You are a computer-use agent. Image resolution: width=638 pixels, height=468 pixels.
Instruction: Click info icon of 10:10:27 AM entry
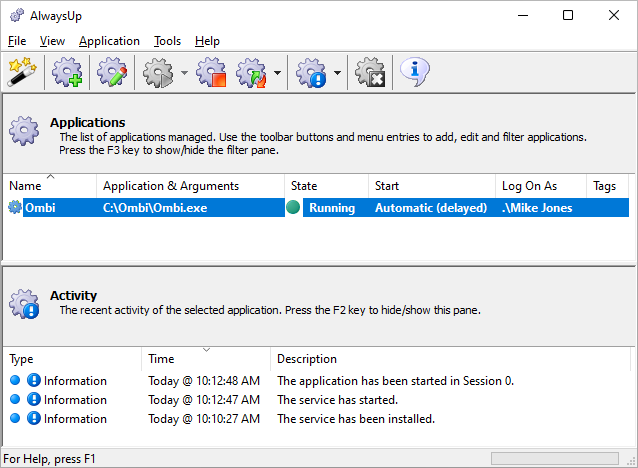34,418
